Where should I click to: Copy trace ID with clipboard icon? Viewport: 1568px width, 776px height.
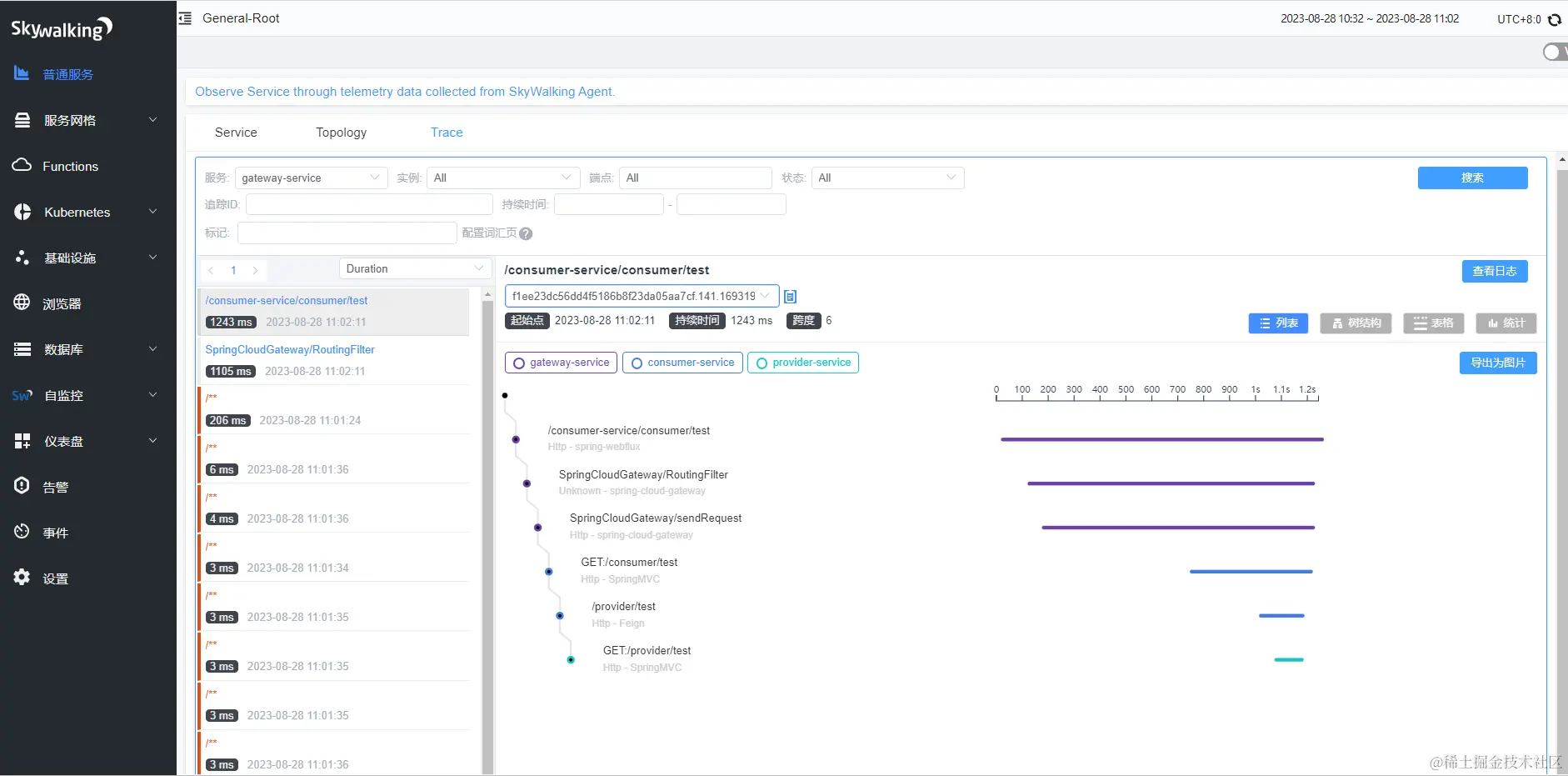click(x=791, y=297)
